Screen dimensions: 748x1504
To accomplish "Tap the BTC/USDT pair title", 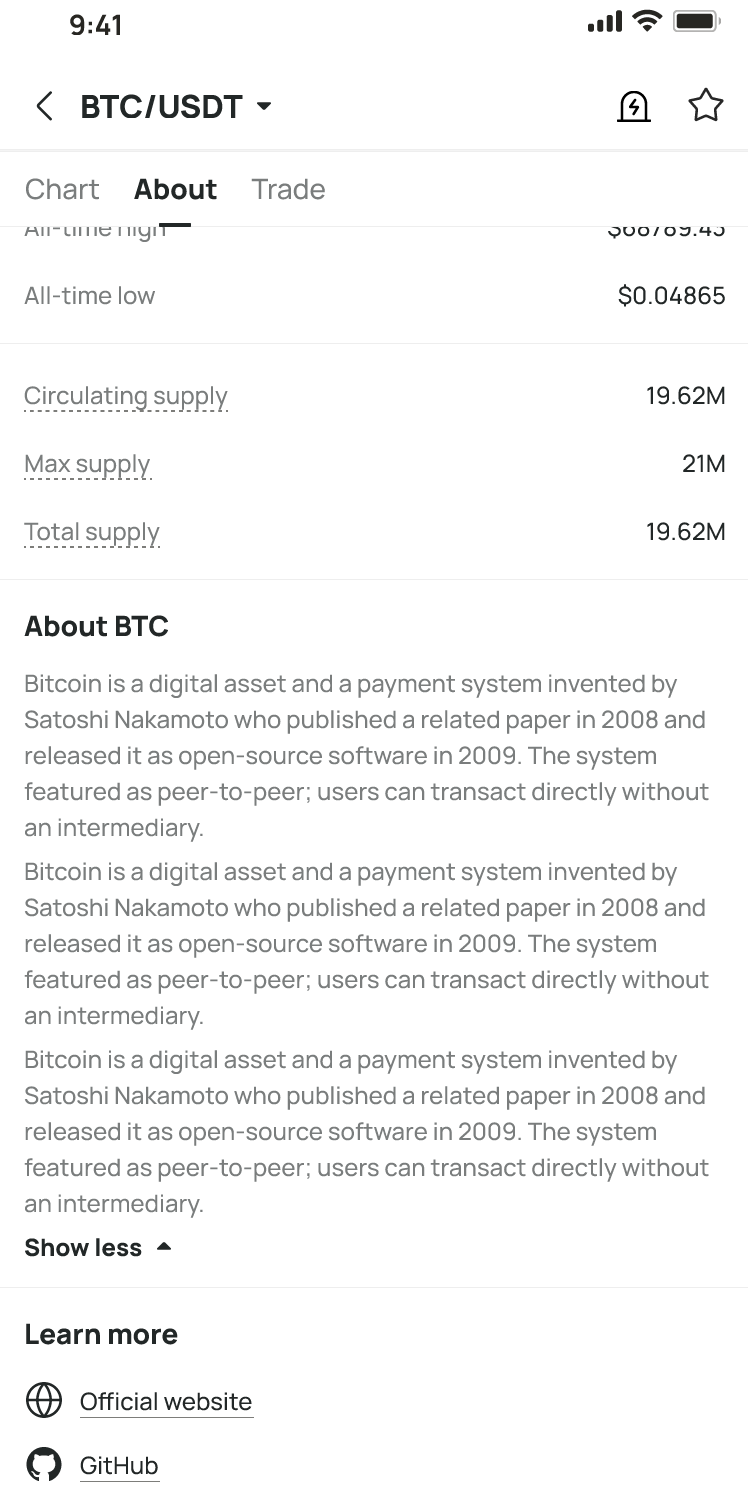I will [x=161, y=106].
